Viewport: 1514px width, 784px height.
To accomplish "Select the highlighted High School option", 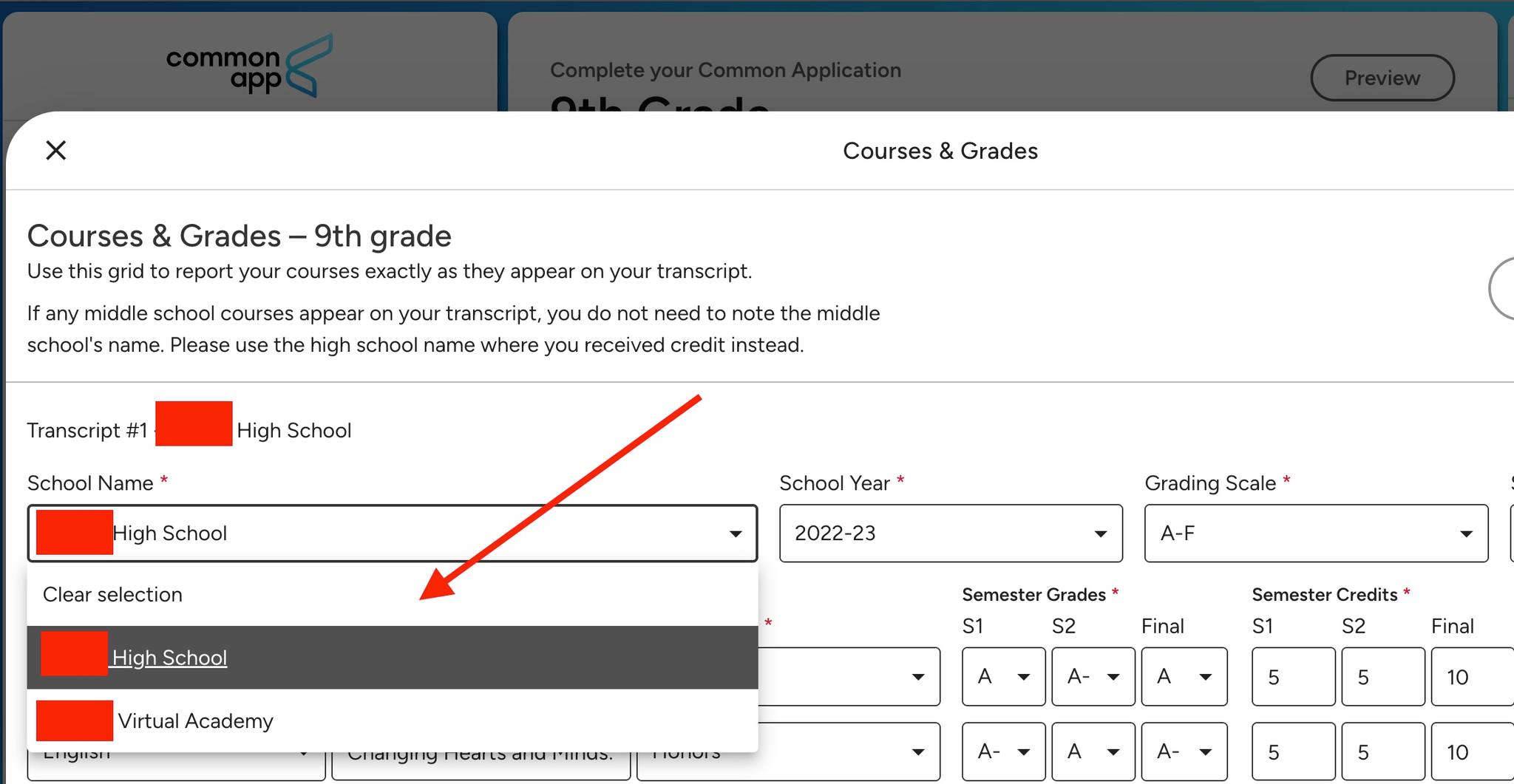I will tap(393, 658).
